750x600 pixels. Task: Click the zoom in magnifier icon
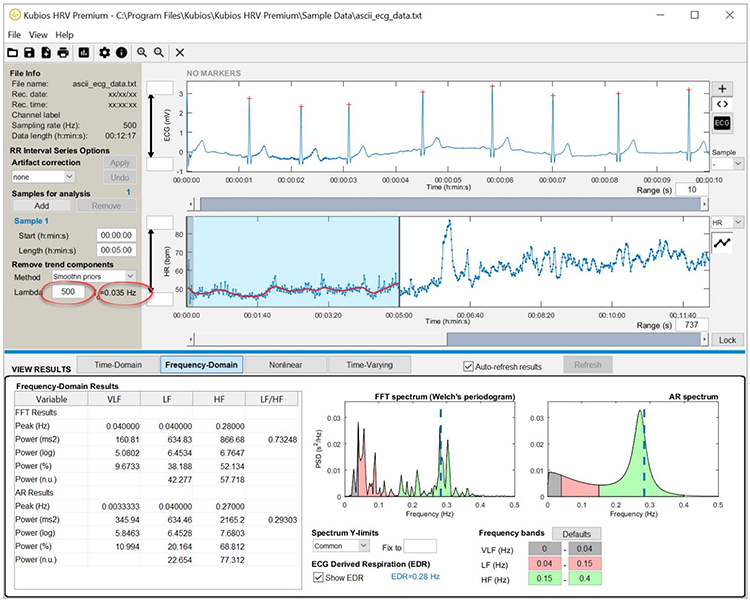click(x=142, y=52)
